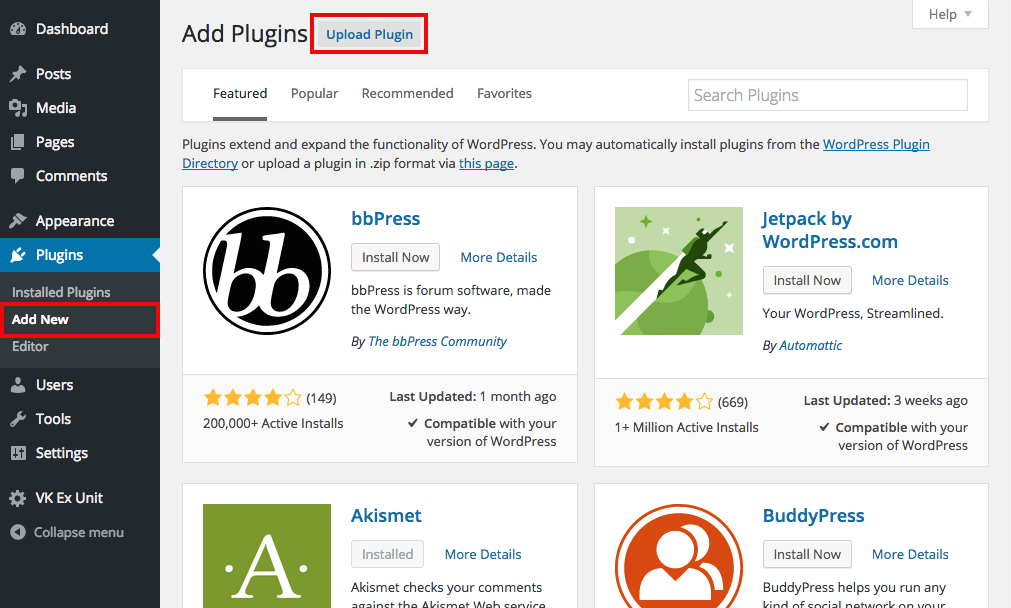The height and width of the screenshot is (608, 1011).
Task: Switch to the Recommended tab
Action: tap(407, 93)
